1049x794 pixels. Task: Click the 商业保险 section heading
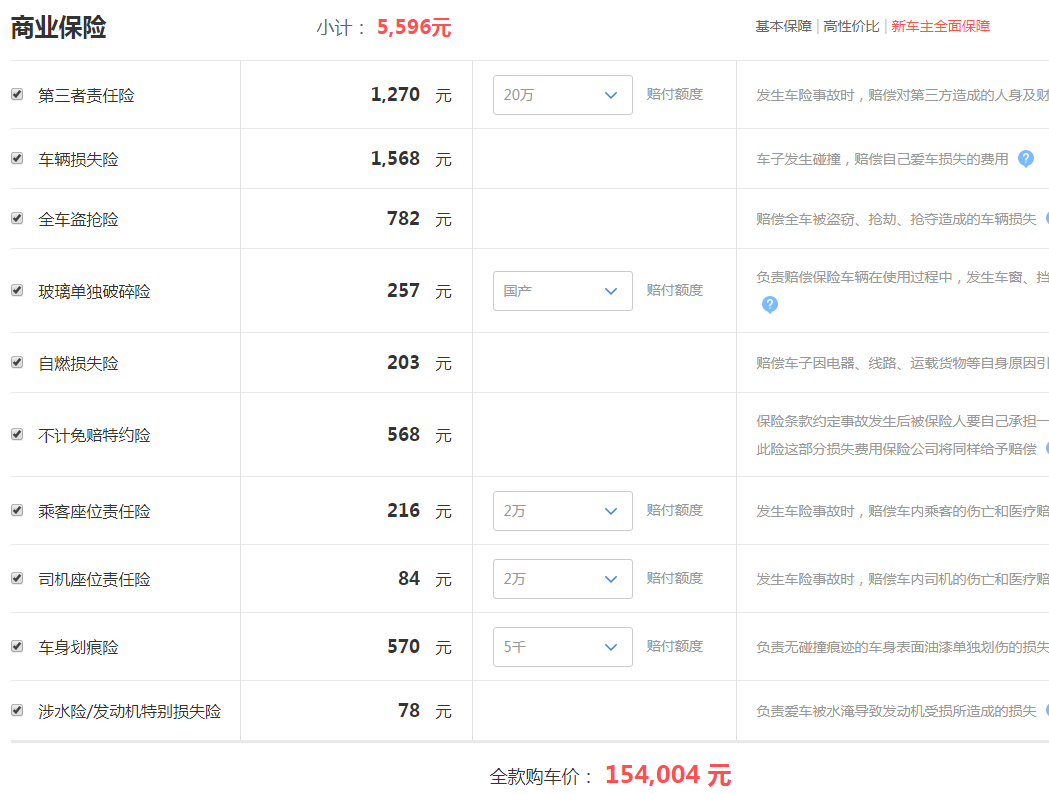point(58,27)
